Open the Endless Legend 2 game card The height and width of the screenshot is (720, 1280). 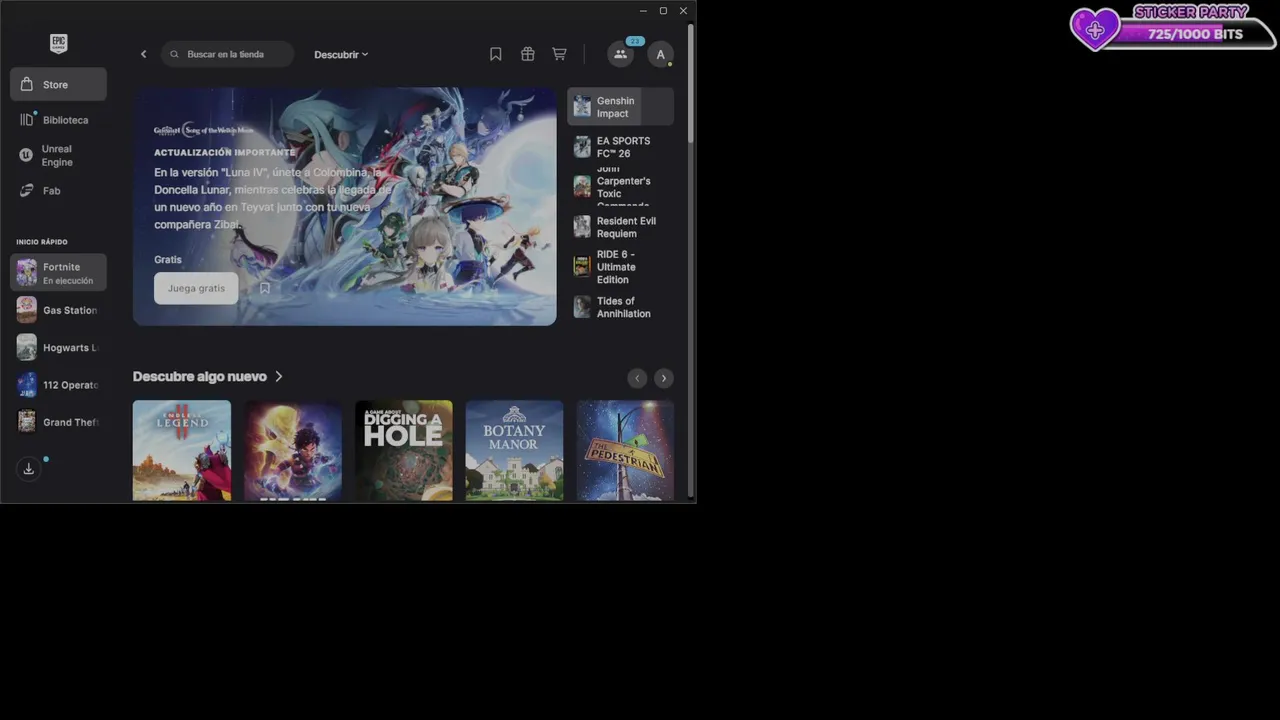182,451
